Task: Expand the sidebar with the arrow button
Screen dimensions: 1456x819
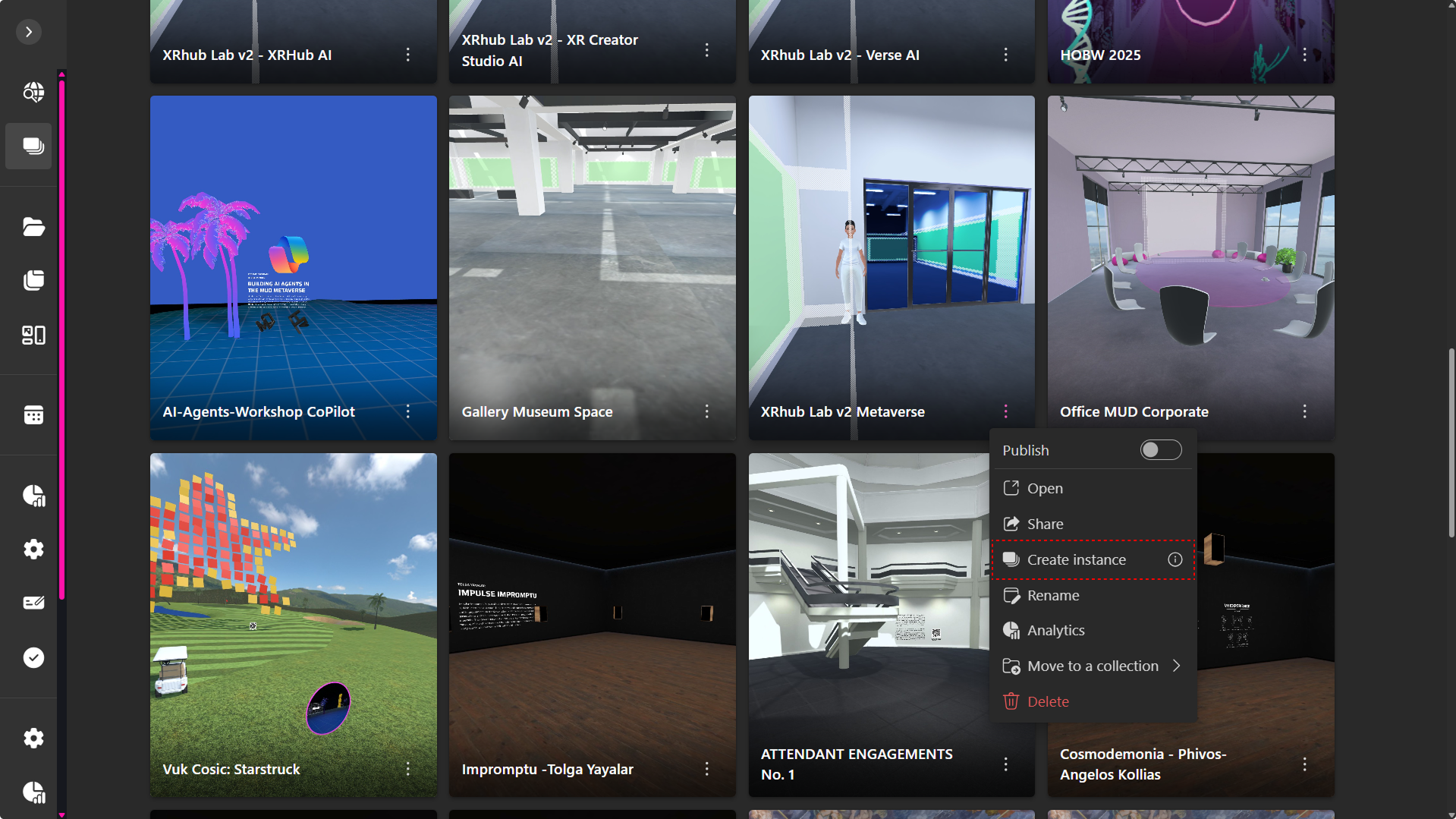Action: tap(29, 32)
